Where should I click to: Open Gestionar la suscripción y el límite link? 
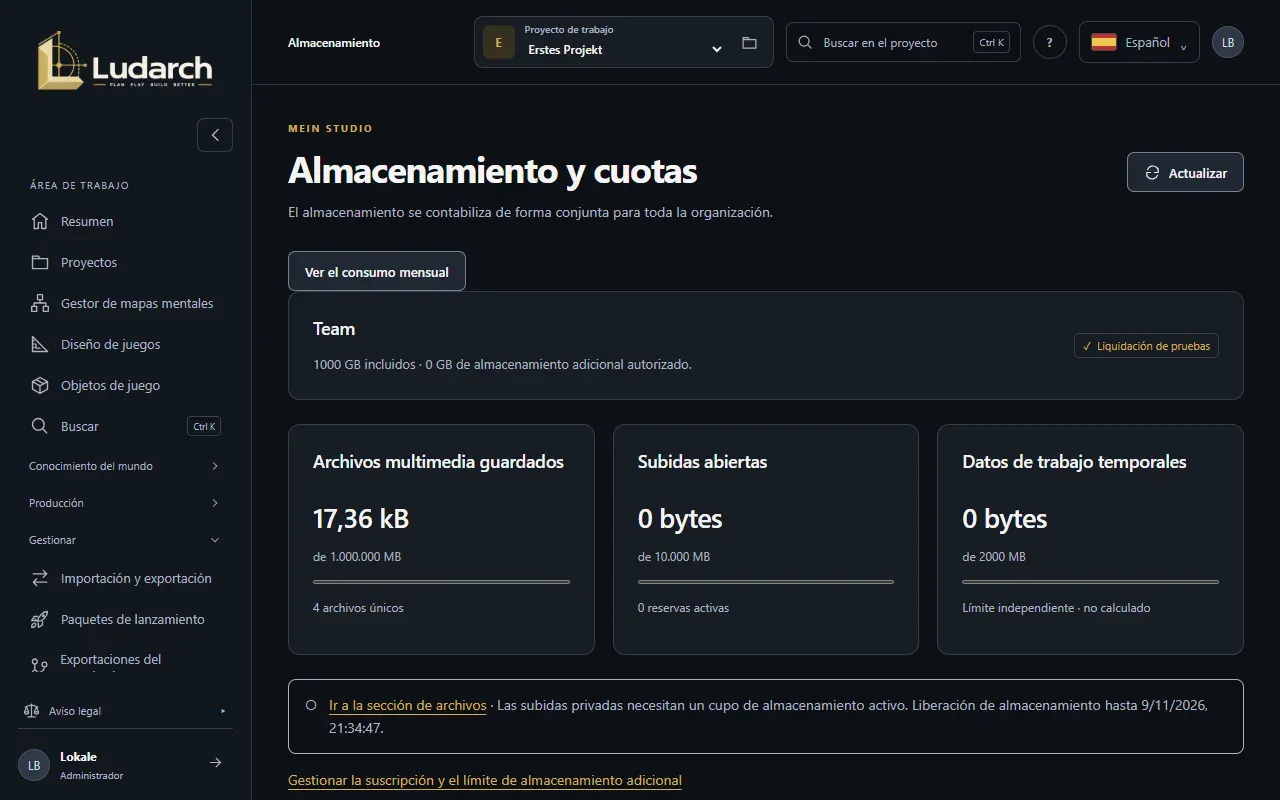485,780
